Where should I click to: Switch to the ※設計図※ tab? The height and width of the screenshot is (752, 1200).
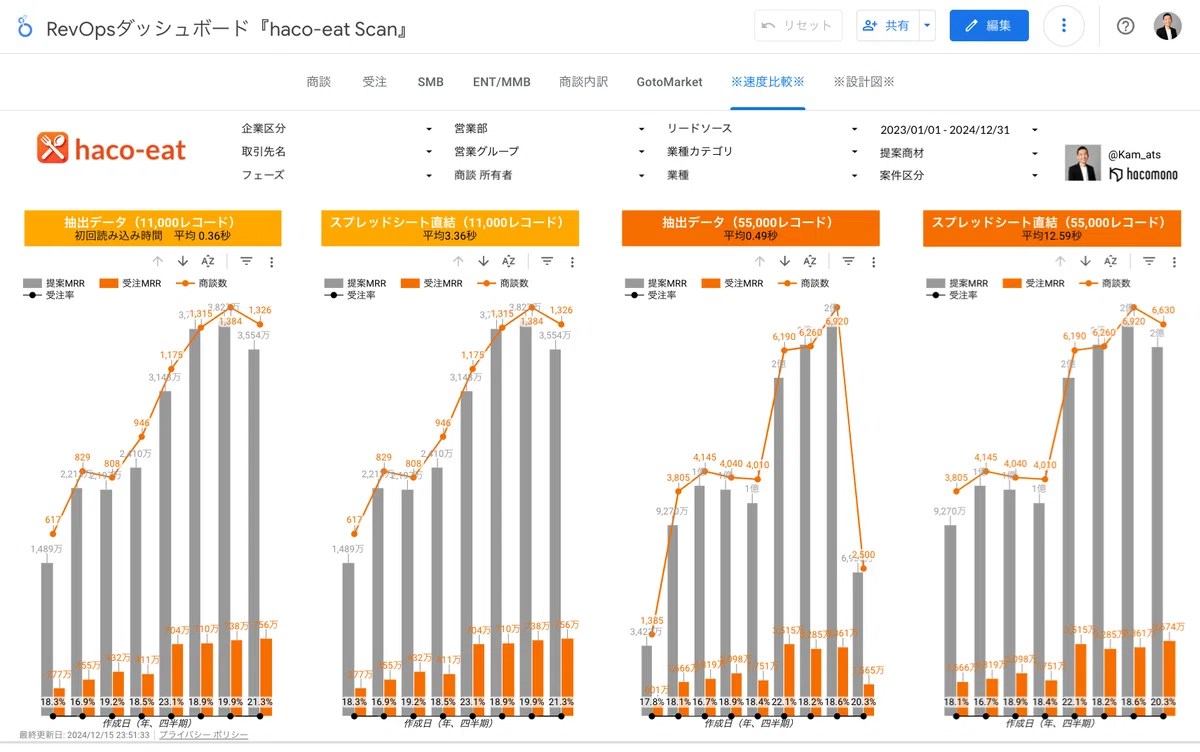[864, 82]
